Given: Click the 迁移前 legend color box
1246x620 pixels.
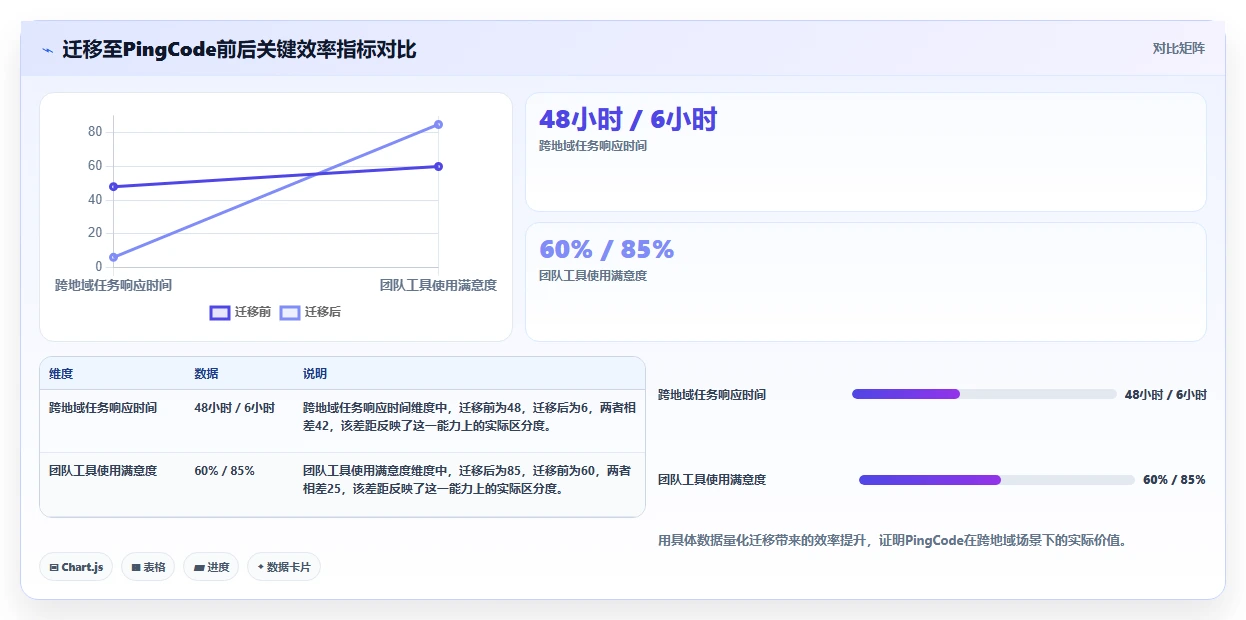Looking at the screenshot, I should (220, 312).
